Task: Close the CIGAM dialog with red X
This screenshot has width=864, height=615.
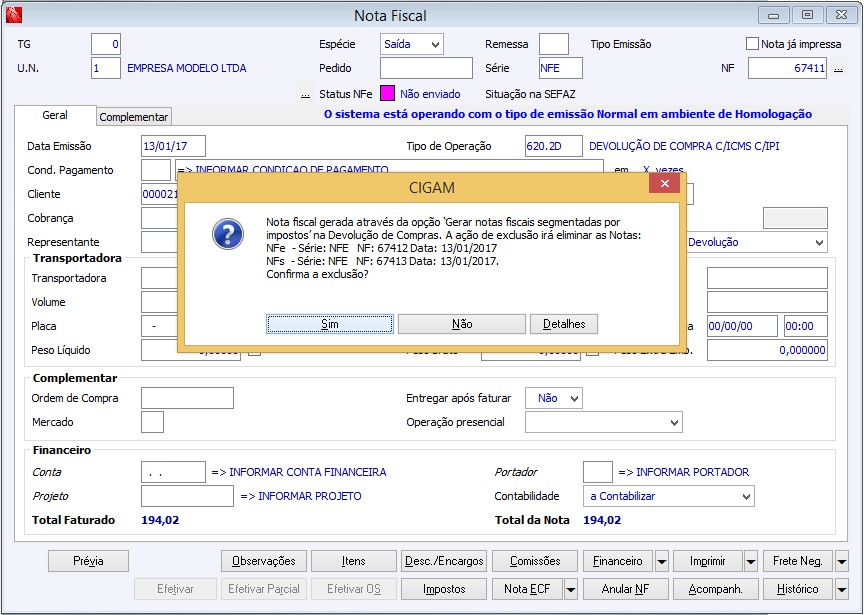Action: [665, 184]
